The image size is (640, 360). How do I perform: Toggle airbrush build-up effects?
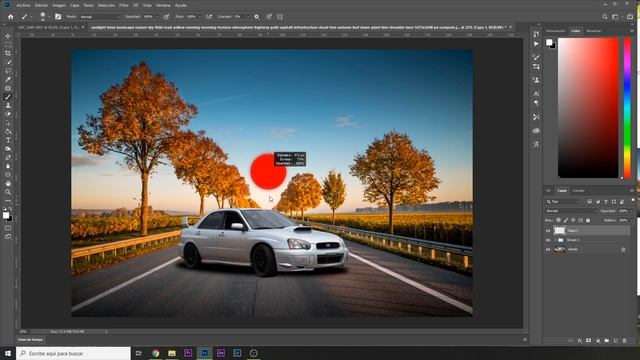[x=209, y=17]
